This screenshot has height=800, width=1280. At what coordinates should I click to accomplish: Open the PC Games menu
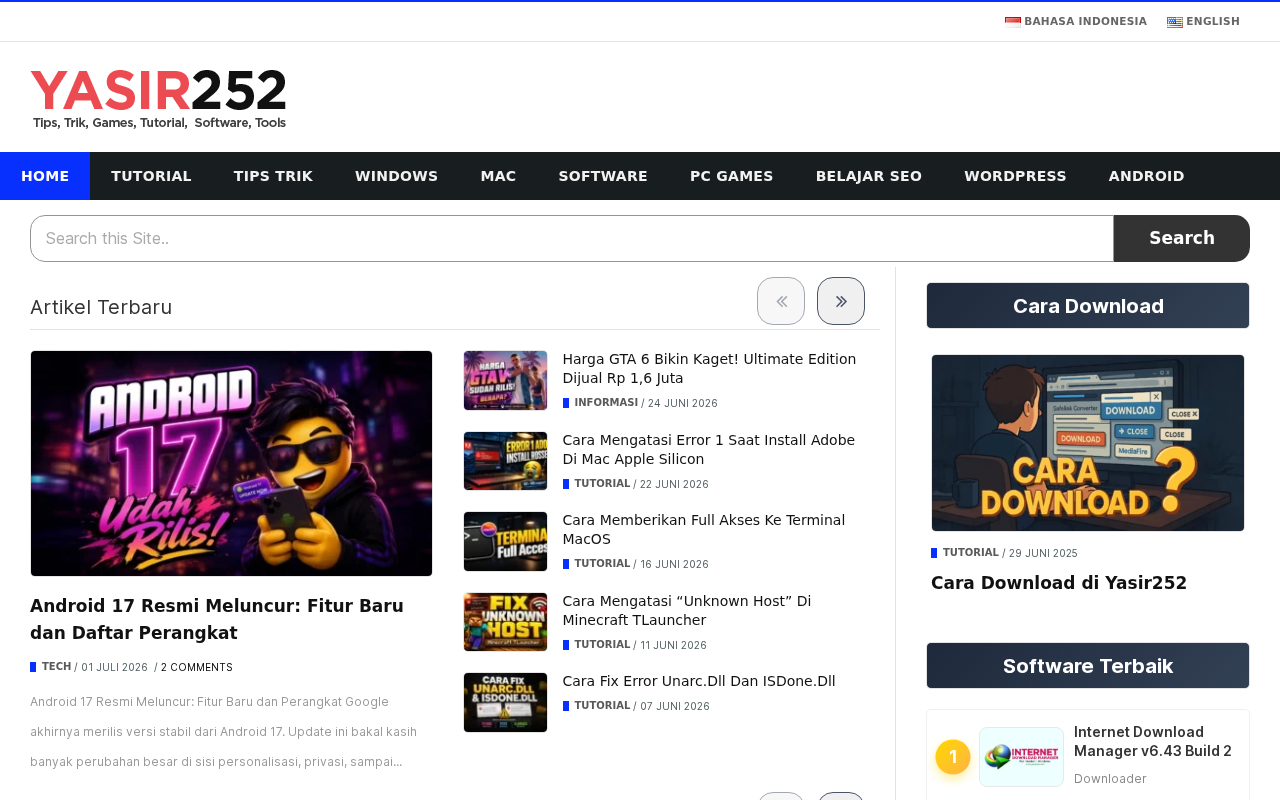pos(732,176)
